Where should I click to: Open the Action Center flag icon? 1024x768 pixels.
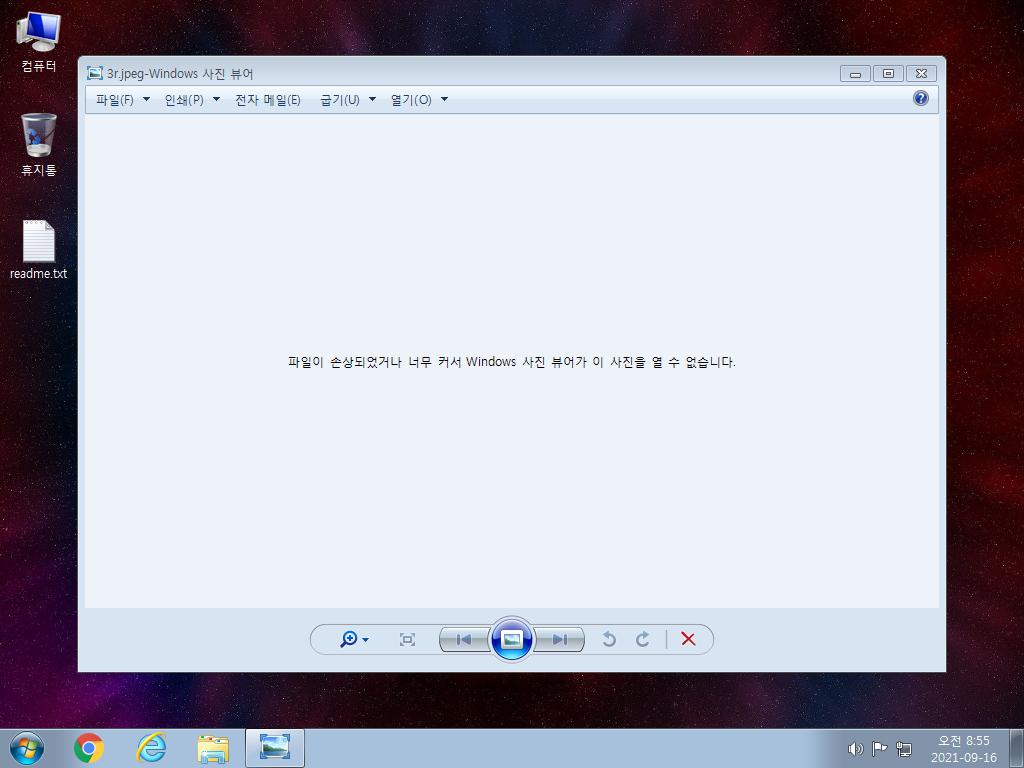point(880,748)
